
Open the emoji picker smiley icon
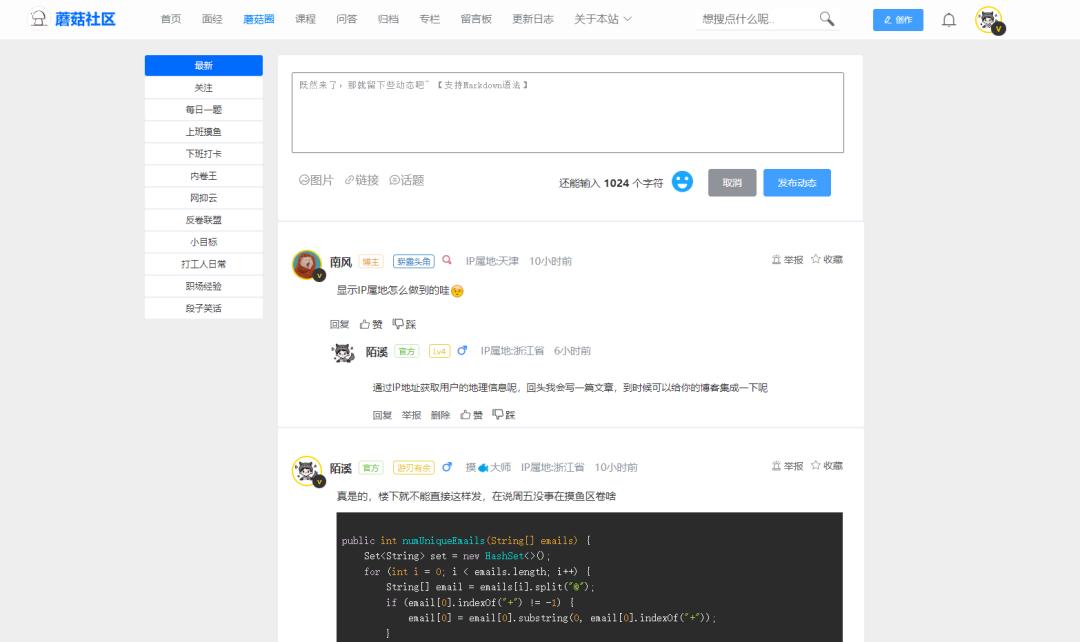(x=682, y=182)
